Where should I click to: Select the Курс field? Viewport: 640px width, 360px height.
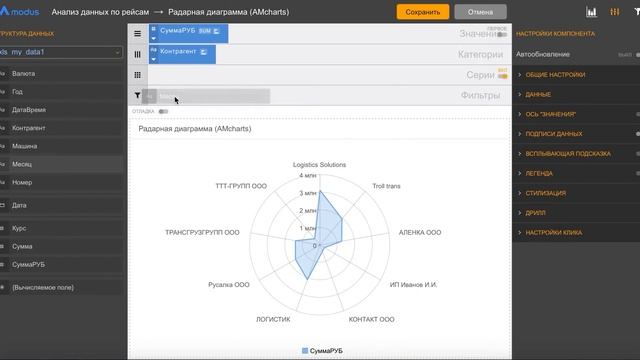(x=61, y=229)
